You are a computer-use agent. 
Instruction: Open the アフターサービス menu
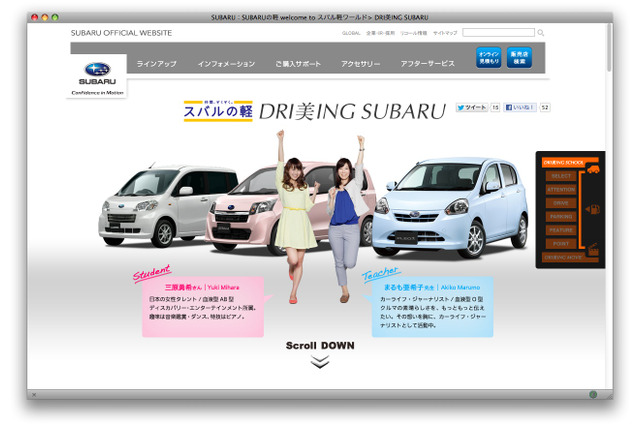pos(427,64)
